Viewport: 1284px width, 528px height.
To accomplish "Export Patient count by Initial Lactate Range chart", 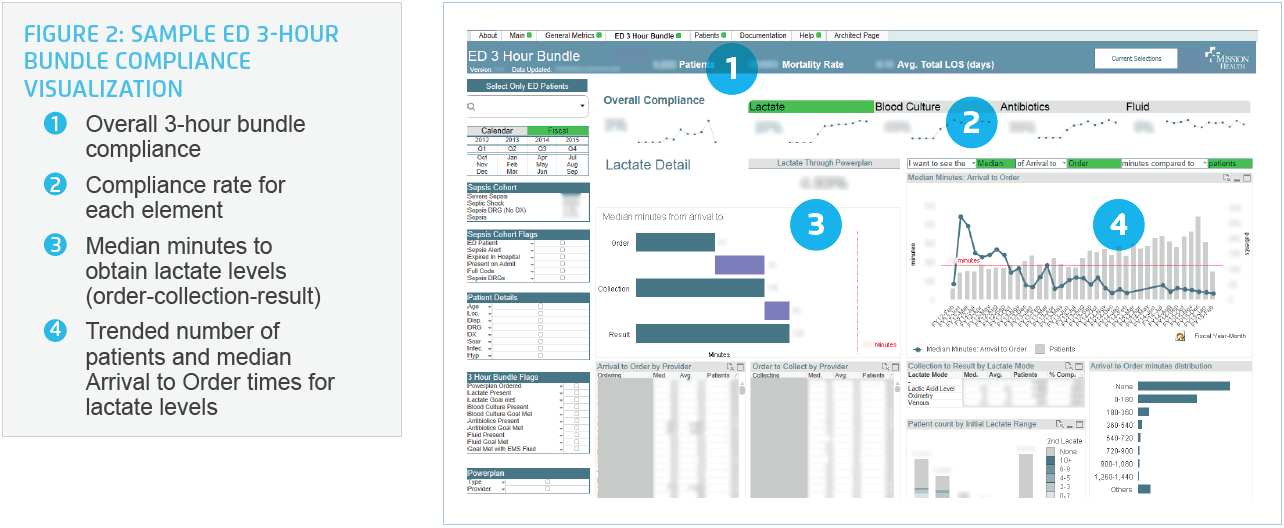I will point(1060,425).
